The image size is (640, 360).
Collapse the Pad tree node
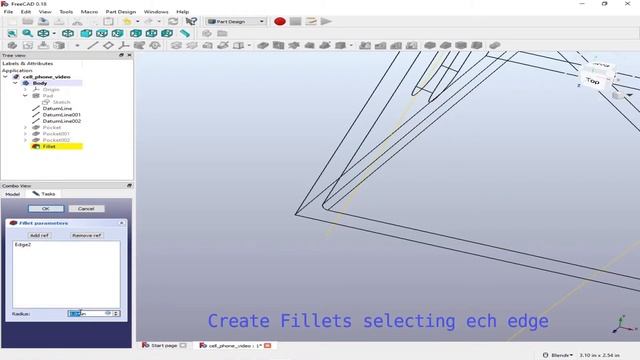(25, 96)
